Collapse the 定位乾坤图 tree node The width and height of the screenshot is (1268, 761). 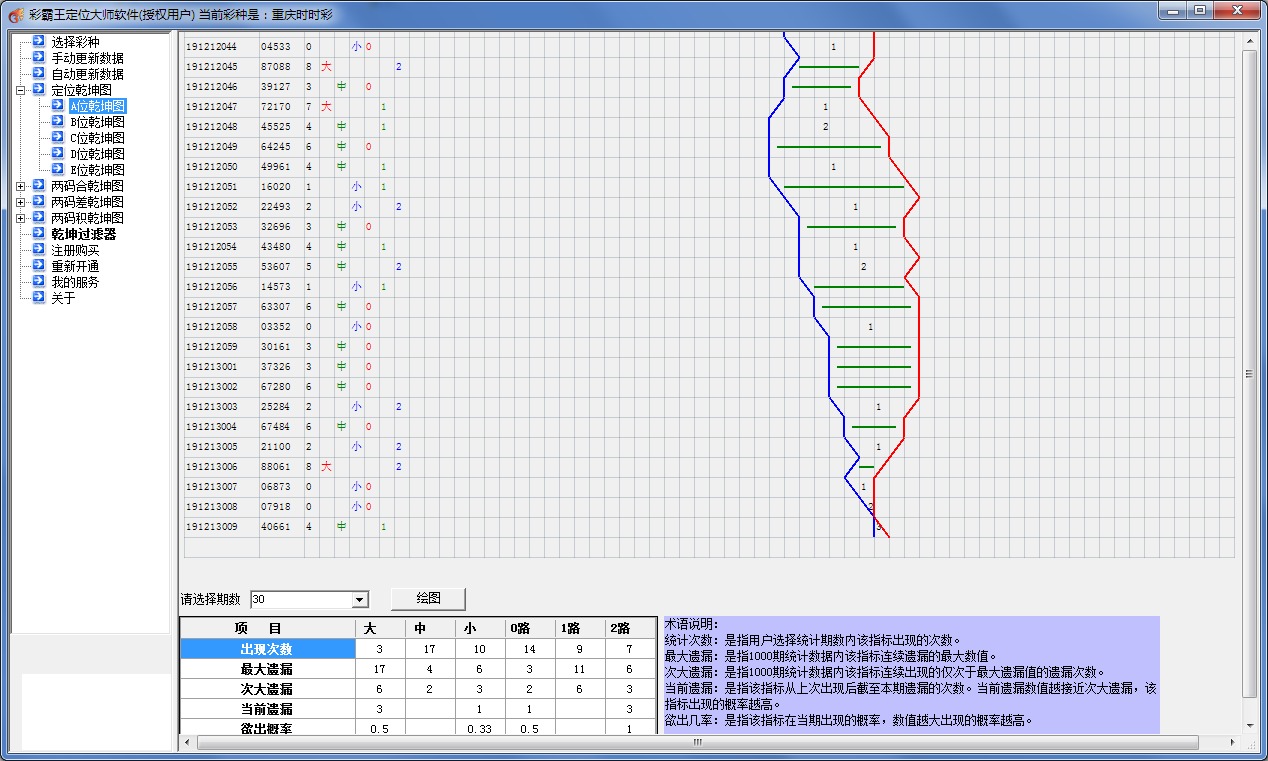21,90
